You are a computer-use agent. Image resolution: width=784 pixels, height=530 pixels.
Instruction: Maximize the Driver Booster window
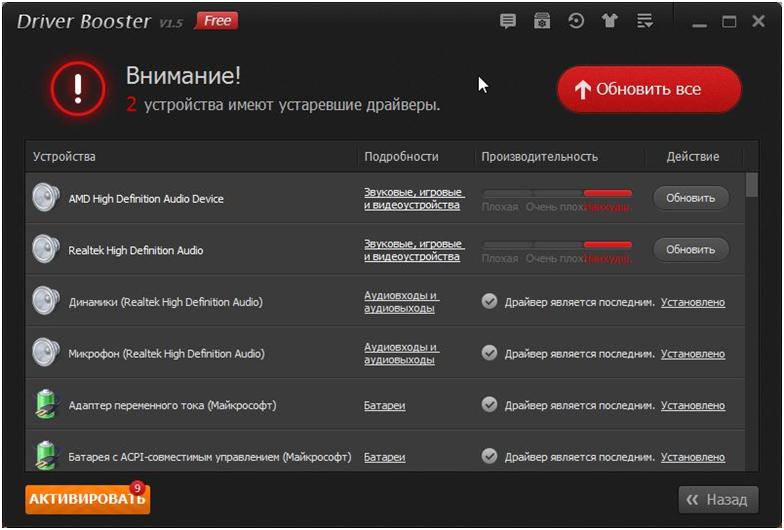click(729, 22)
